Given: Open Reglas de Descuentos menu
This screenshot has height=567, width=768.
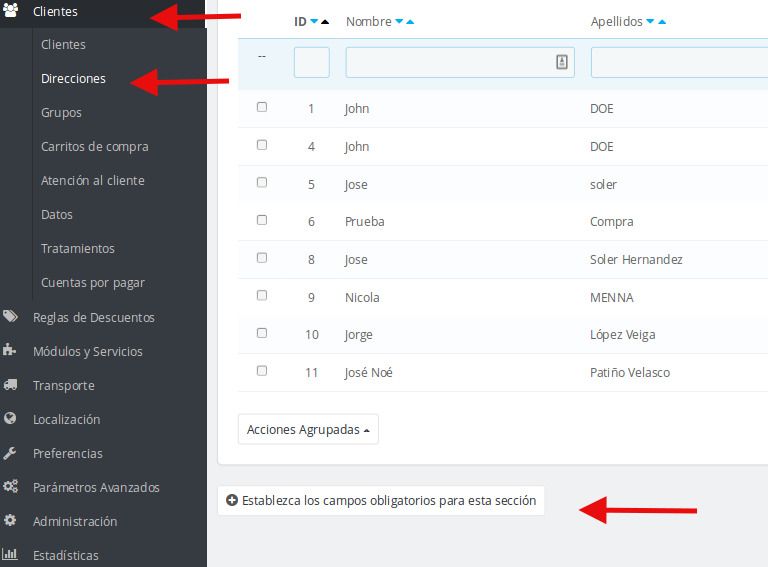Looking at the screenshot, I should pos(94,317).
